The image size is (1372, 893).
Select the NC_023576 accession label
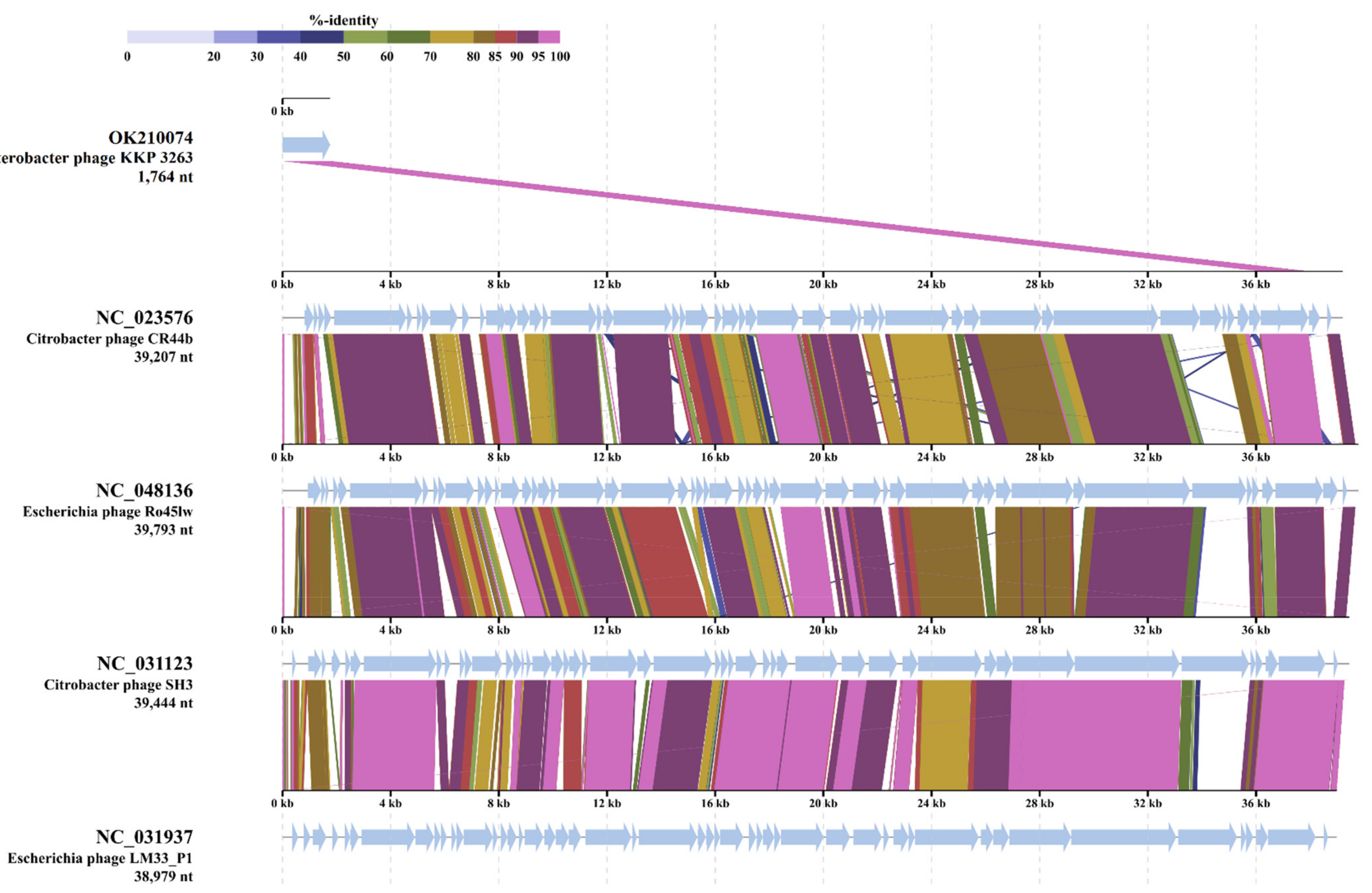[x=144, y=318]
